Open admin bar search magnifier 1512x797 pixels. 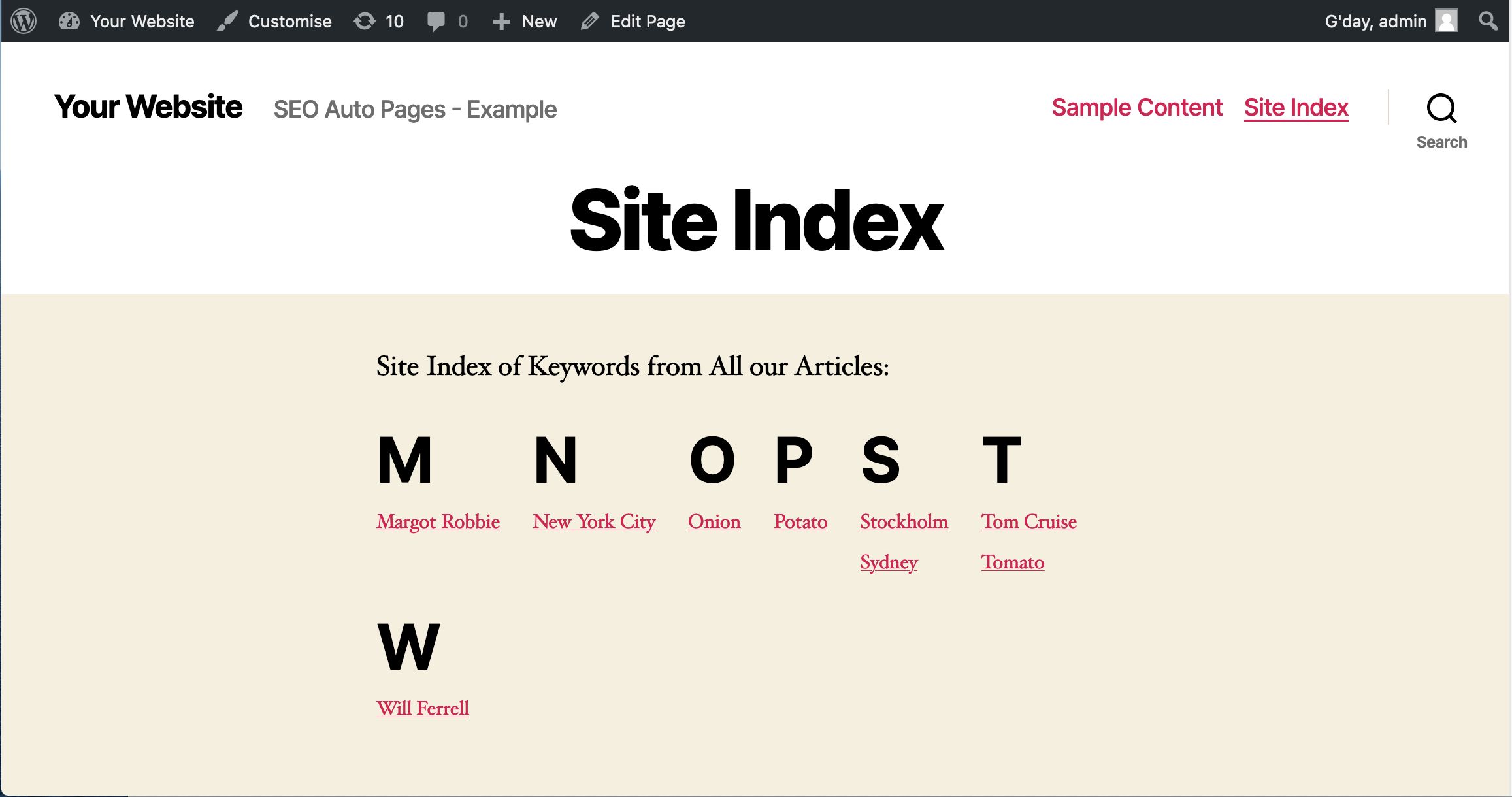point(1488,21)
